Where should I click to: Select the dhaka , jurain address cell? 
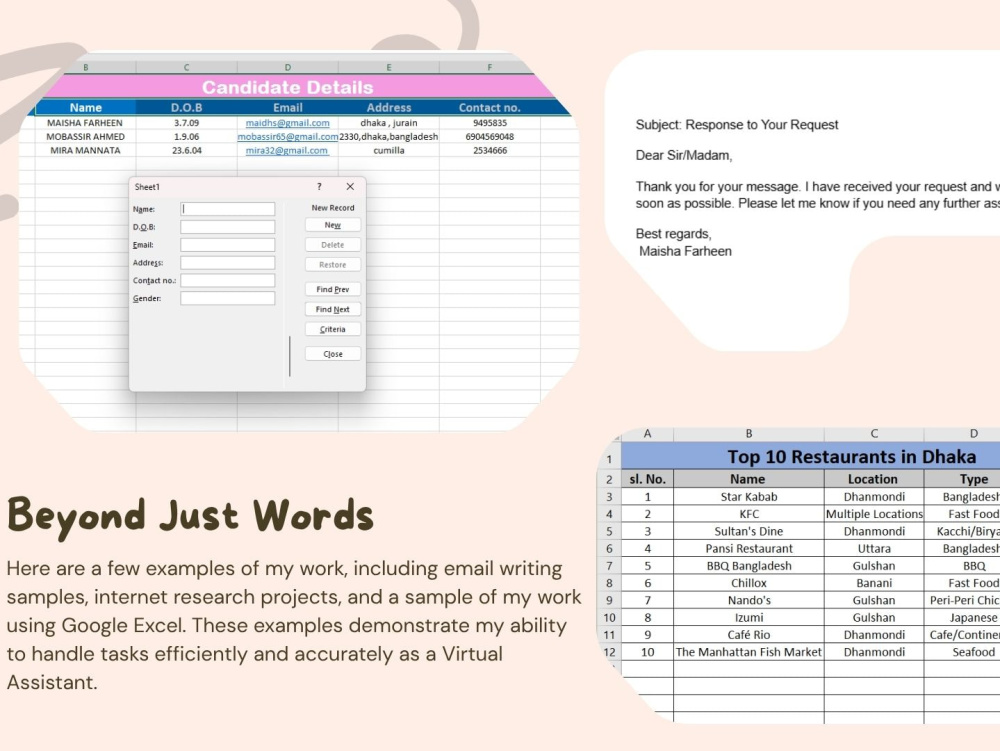389,123
